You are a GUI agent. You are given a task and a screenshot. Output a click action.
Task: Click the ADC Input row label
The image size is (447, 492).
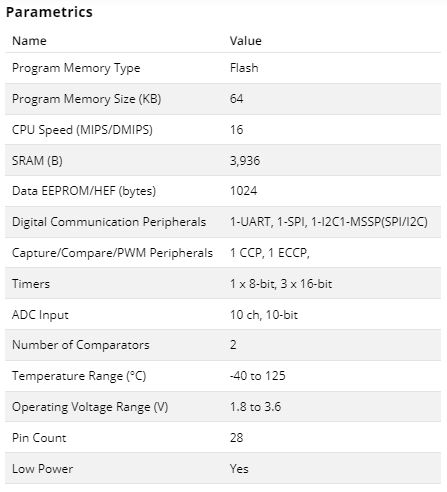(x=40, y=315)
